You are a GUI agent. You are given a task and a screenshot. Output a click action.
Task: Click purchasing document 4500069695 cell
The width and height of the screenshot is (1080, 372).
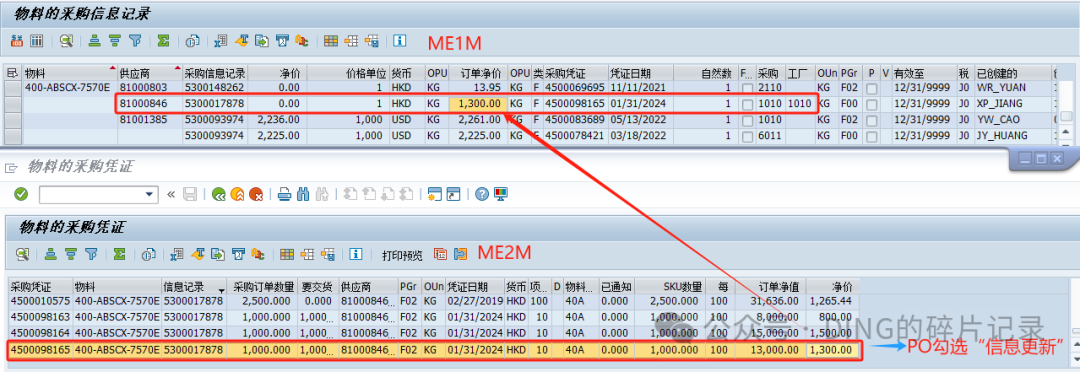pyautogui.click(x=575, y=88)
